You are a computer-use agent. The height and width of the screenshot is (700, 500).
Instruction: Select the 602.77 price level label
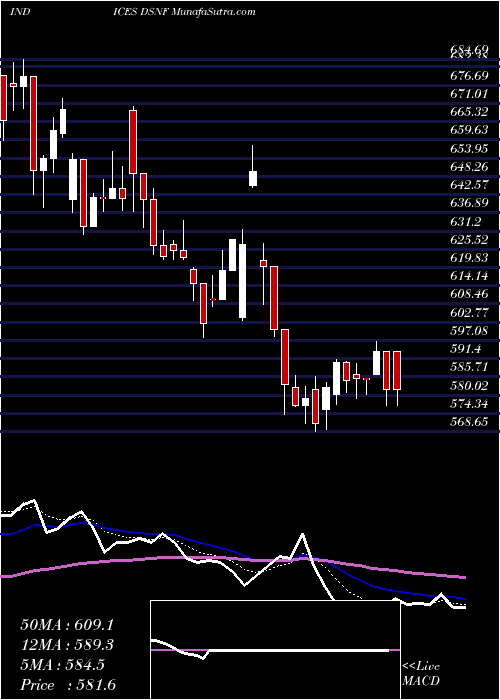pyautogui.click(x=469, y=312)
